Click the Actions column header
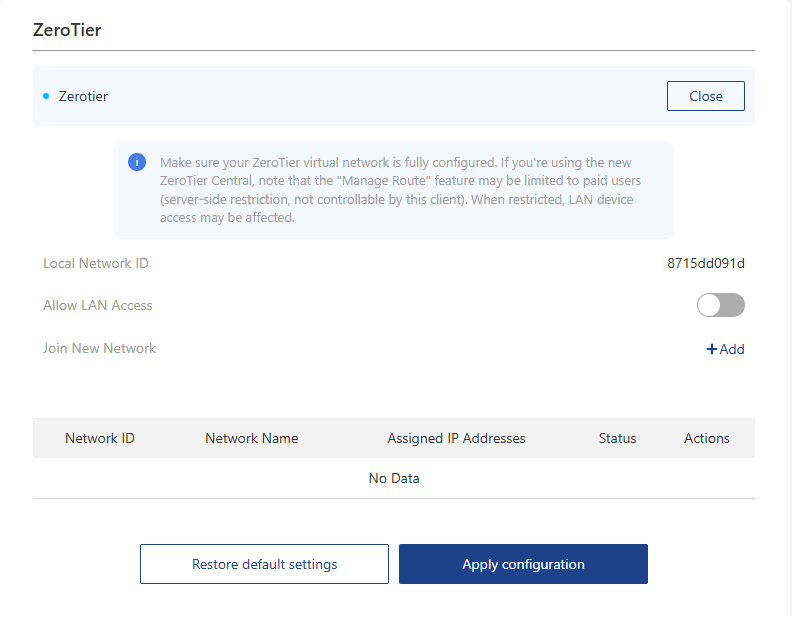 [707, 438]
